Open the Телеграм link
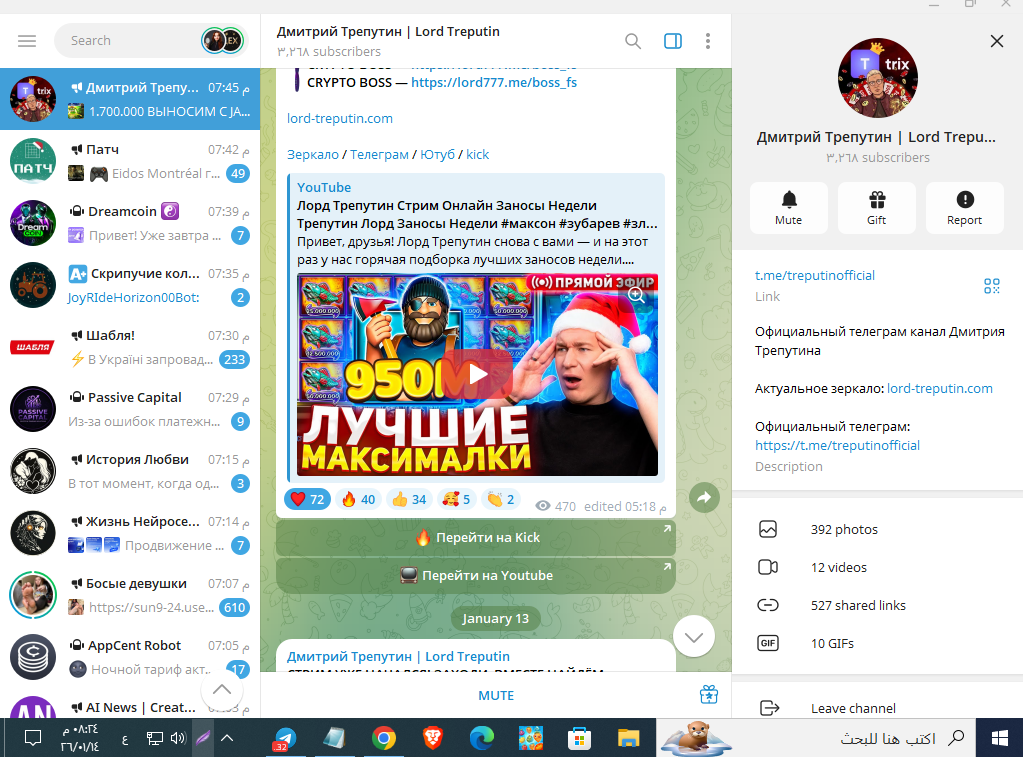 pos(379,154)
